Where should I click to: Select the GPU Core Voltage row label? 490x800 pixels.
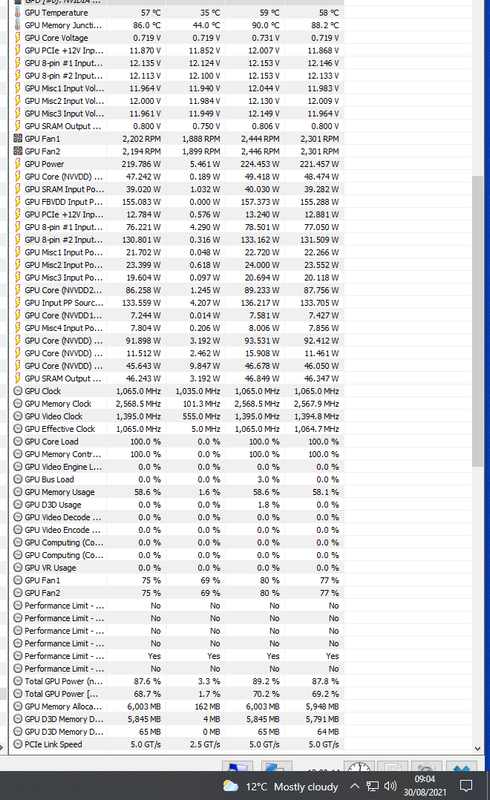pos(56,38)
